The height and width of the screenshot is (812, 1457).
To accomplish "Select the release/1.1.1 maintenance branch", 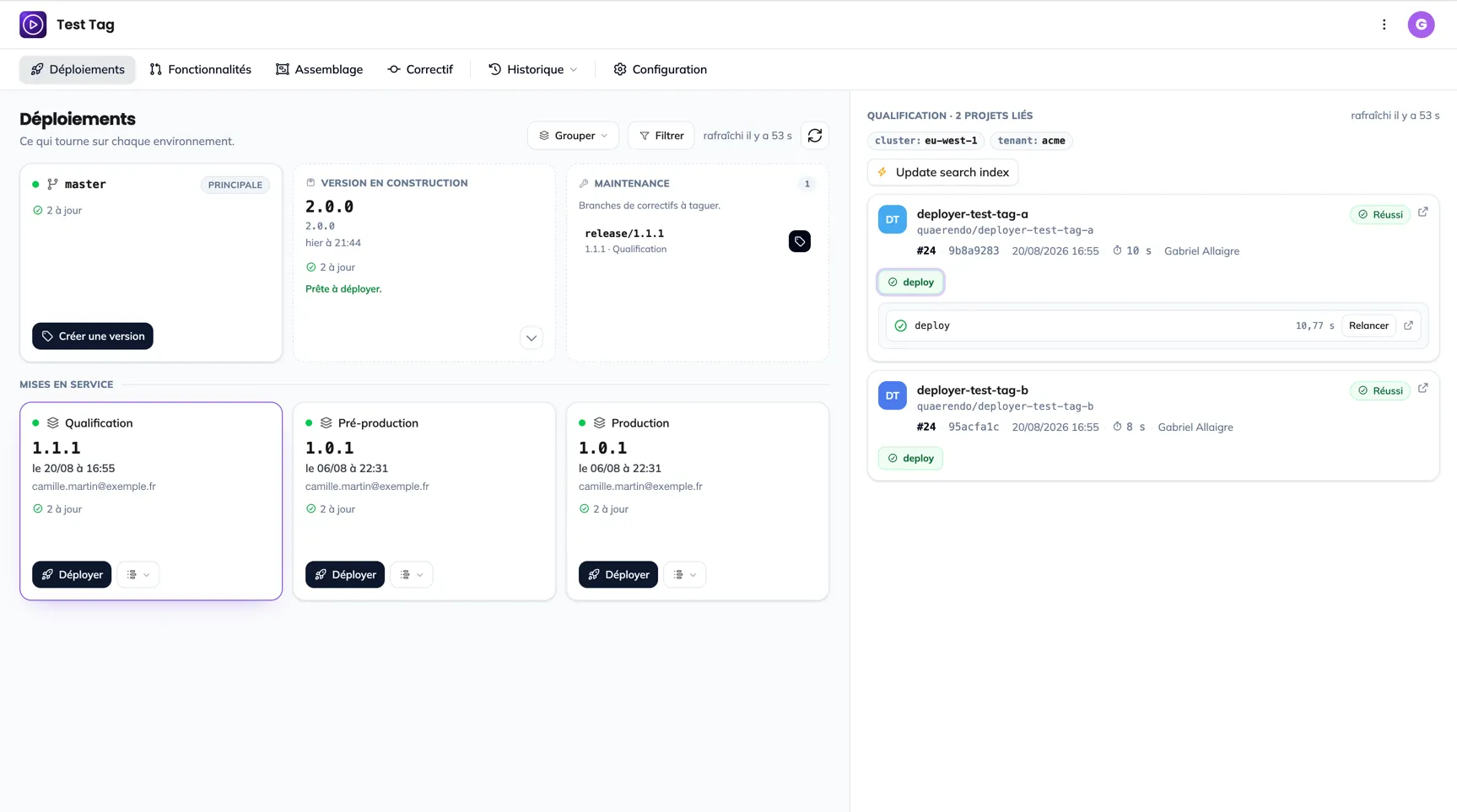I will click(624, 234).
